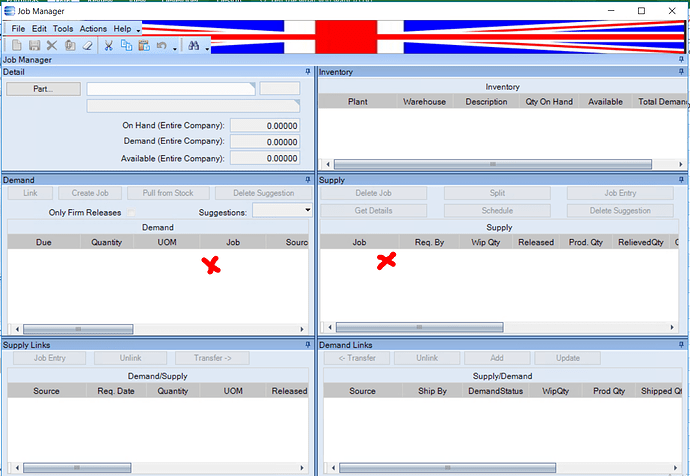Click the Clear eraser toolbar icon
The height and width of the screenshot is (476, 690).
(88, 45)
